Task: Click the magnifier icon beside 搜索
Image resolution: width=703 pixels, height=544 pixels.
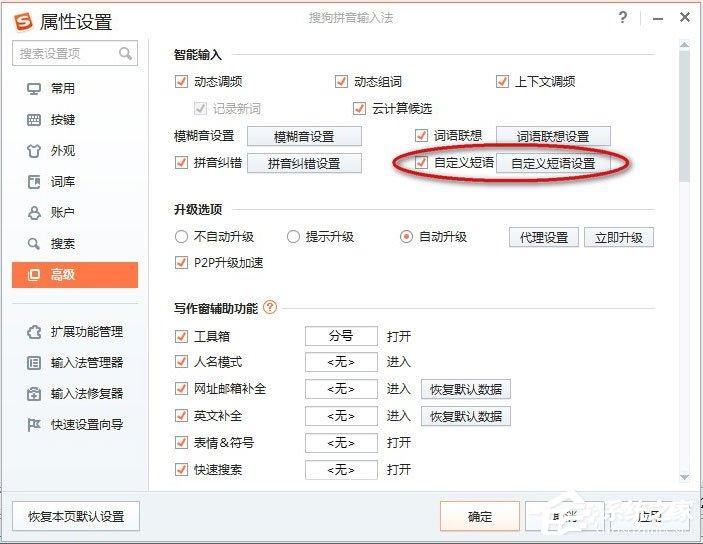Action: coord(34,244)
